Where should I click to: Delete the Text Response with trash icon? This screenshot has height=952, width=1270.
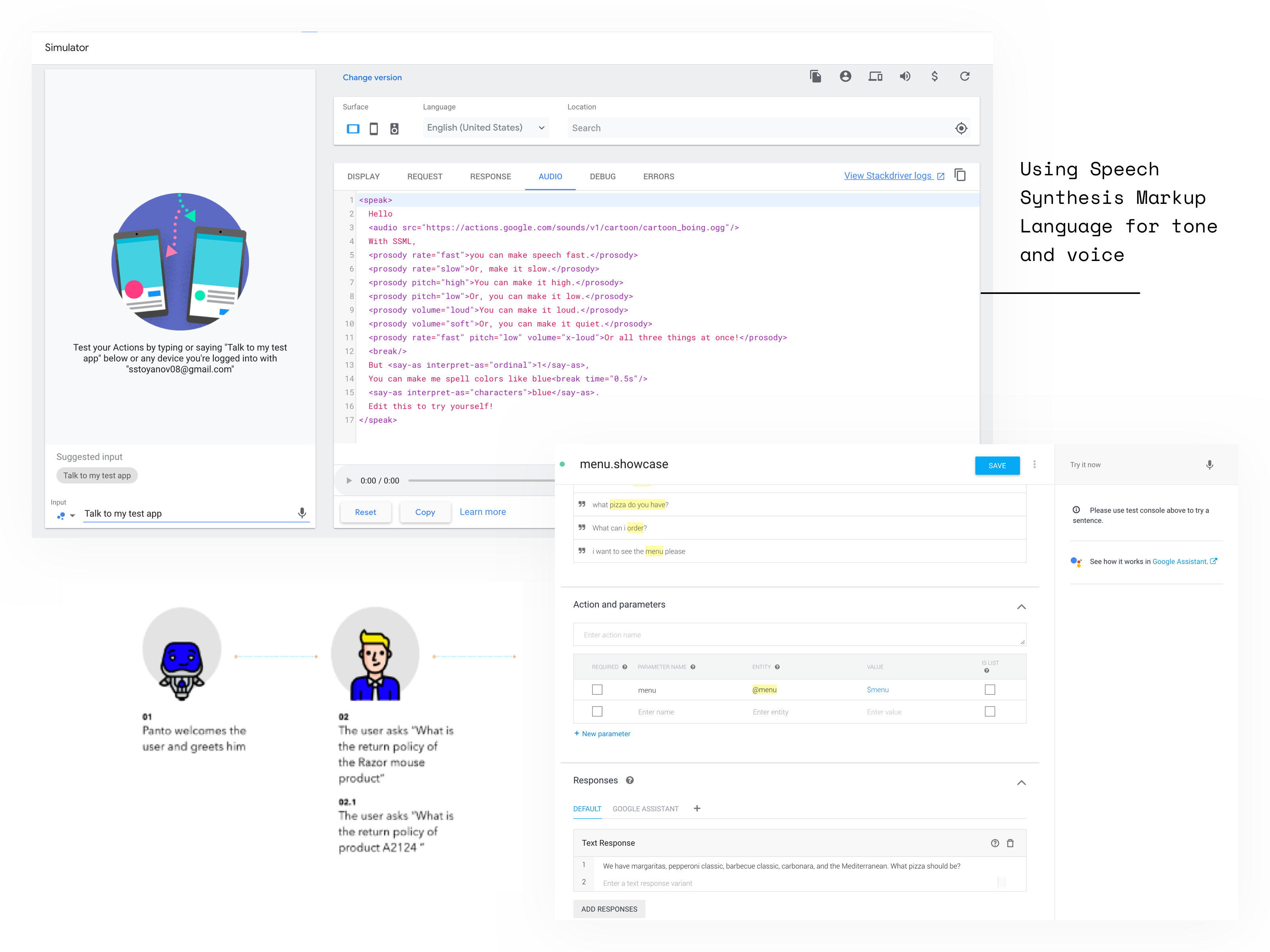pos(1010,843)
